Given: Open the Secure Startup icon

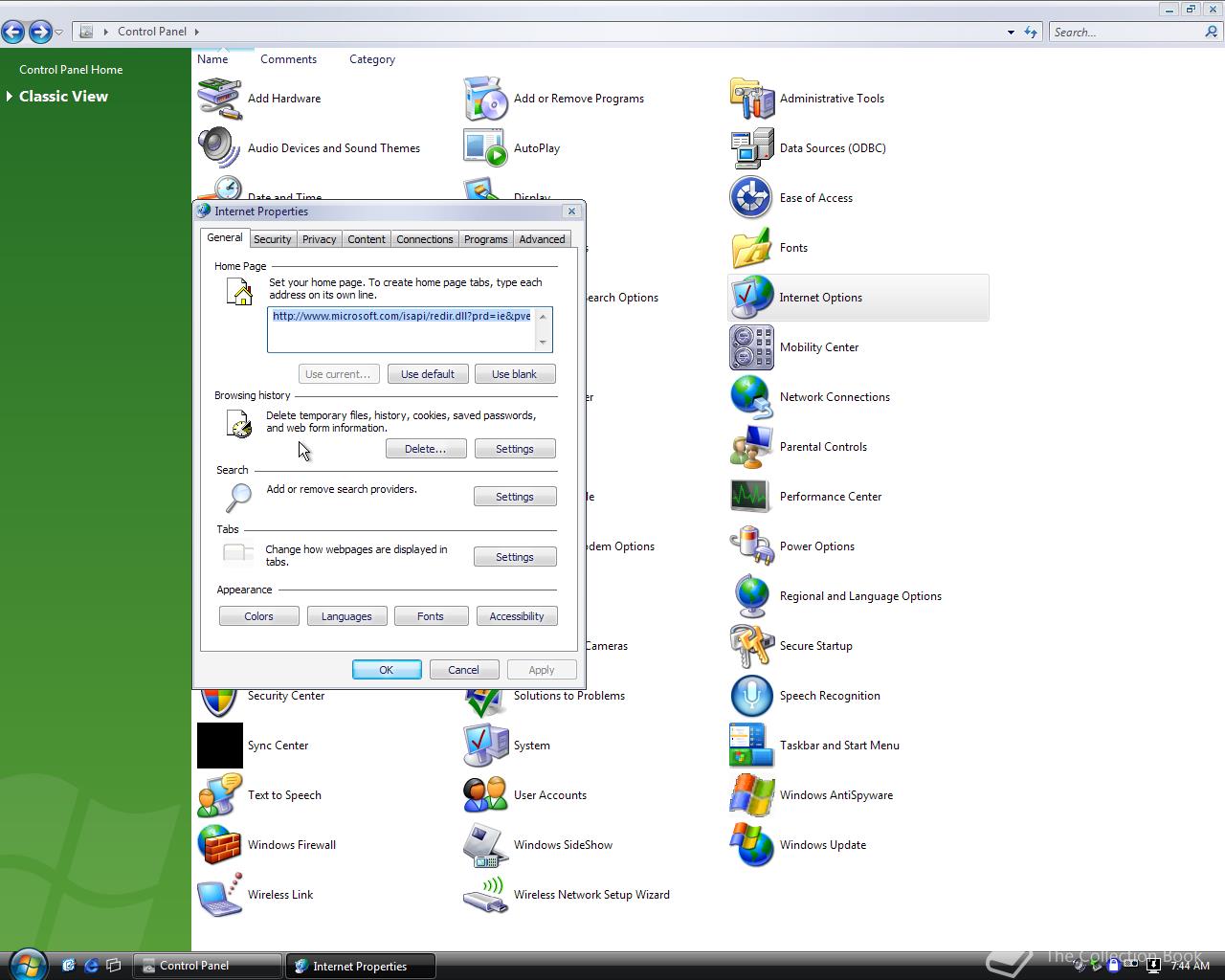Looking at the screenshot, I should [751, 646].
